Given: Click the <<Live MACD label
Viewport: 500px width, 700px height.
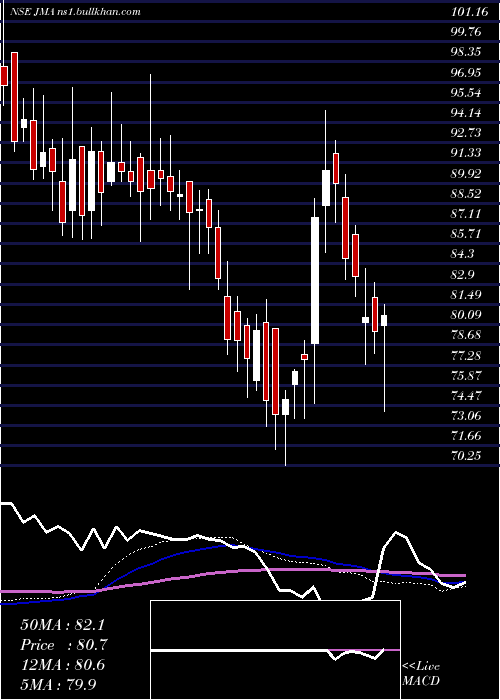Looking at the screenshot, I should (421, 673).
